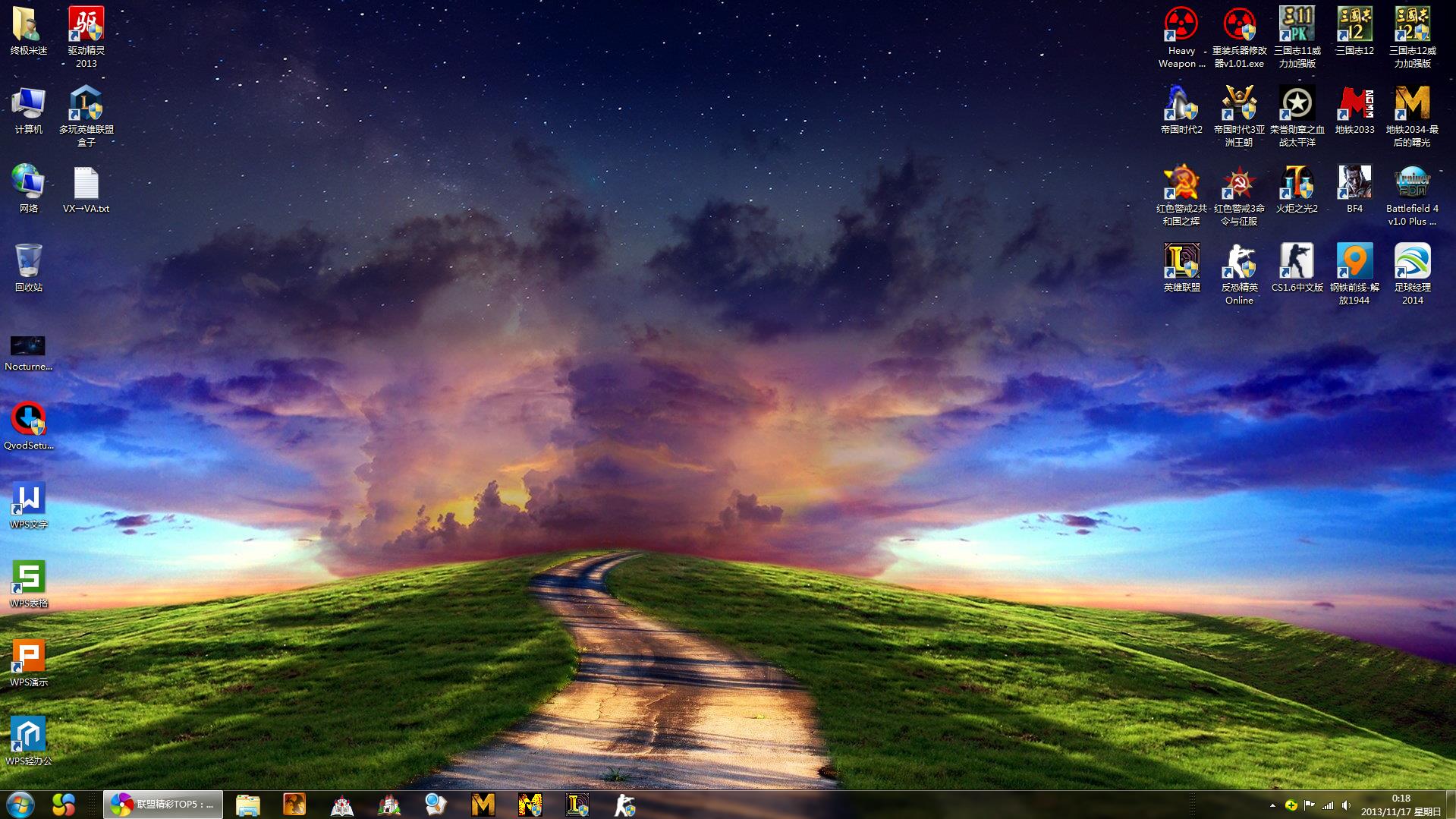Image resolution: width=1456 pixels, height=819 pixels.
Task: Select 红色警戒2共和国之辉 shortcut
Action: pos(1181,195)
